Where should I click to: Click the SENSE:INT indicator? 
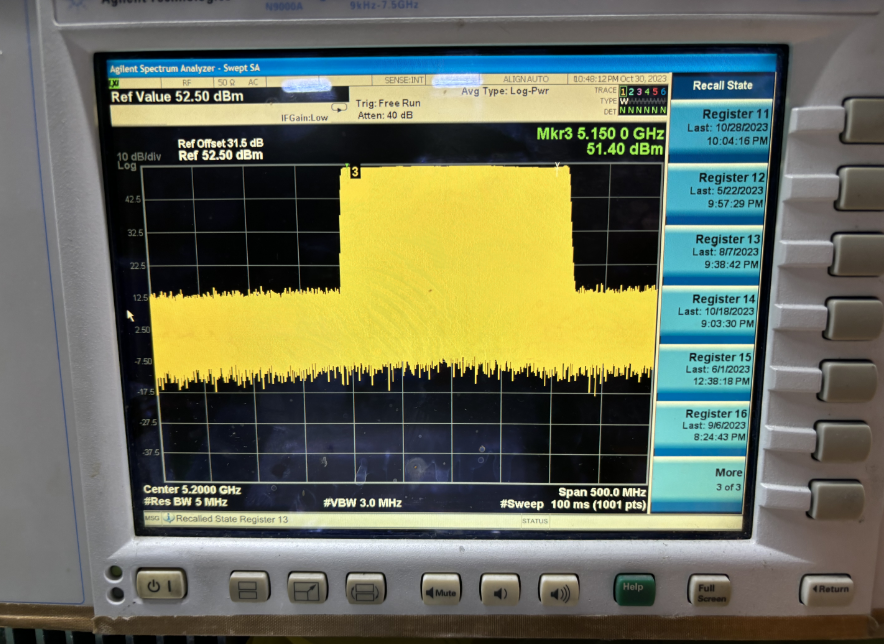[x=404, y=80]
